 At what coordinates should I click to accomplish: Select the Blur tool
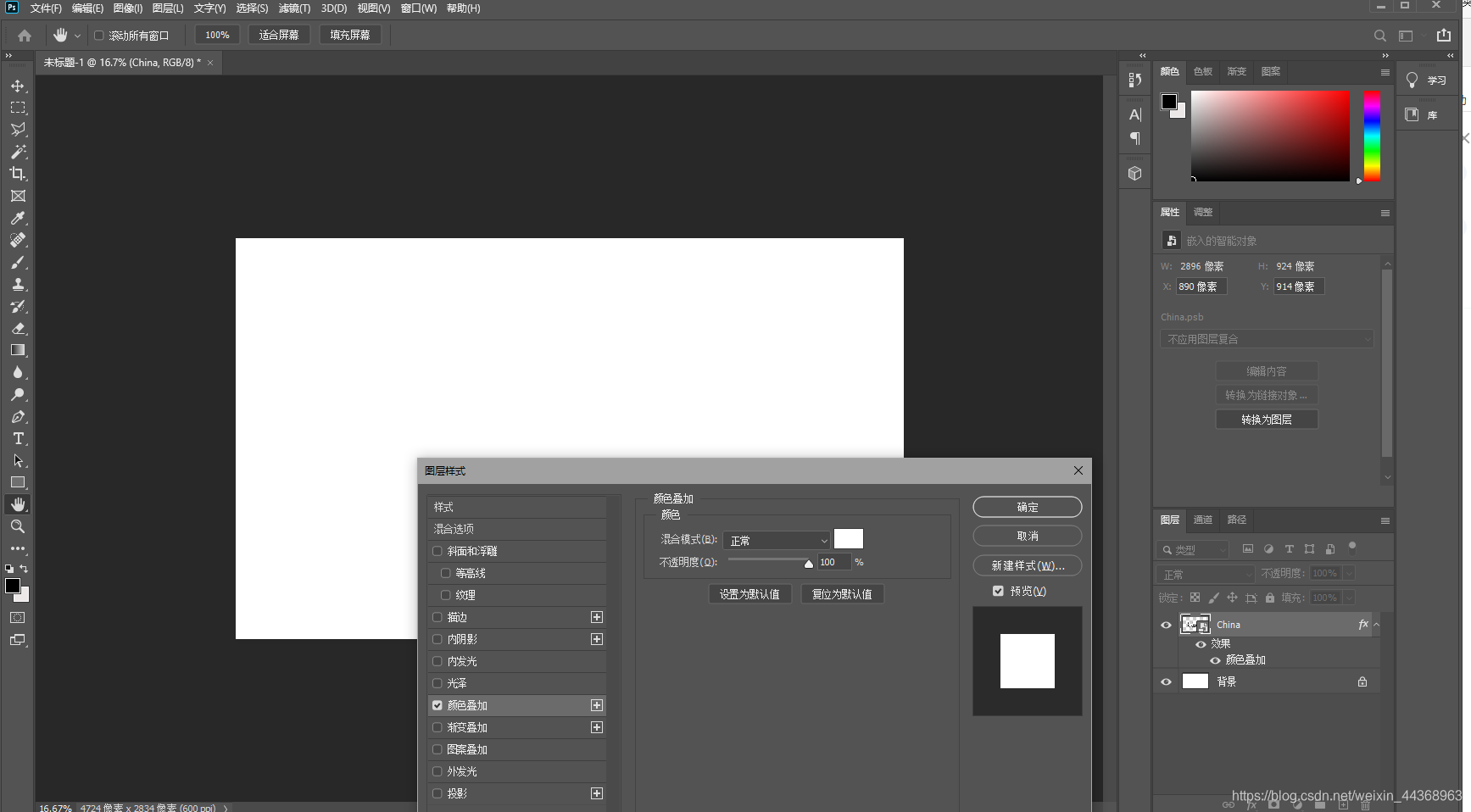(x=18, y=372)
